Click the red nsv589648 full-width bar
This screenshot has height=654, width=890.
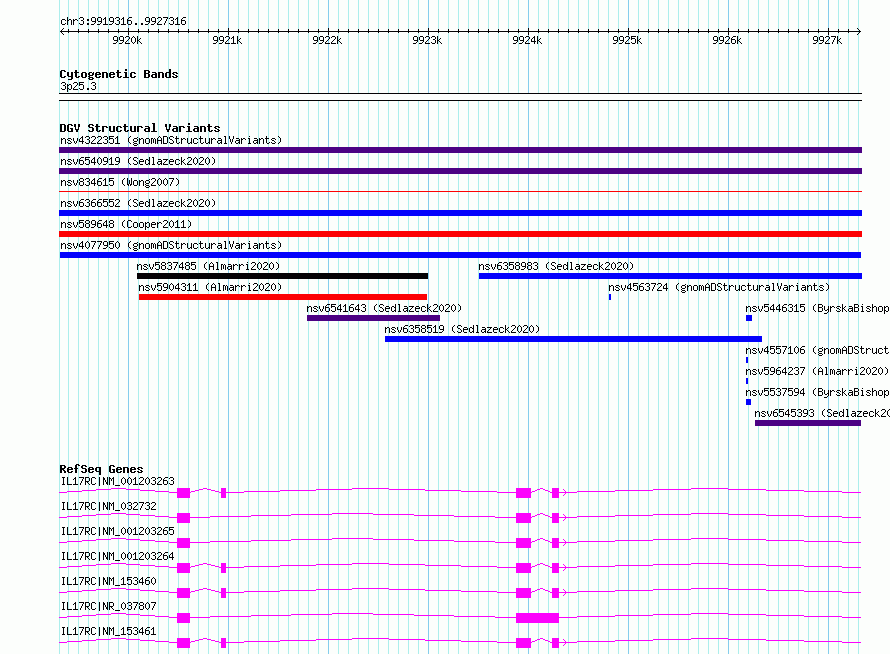(460, 234)
